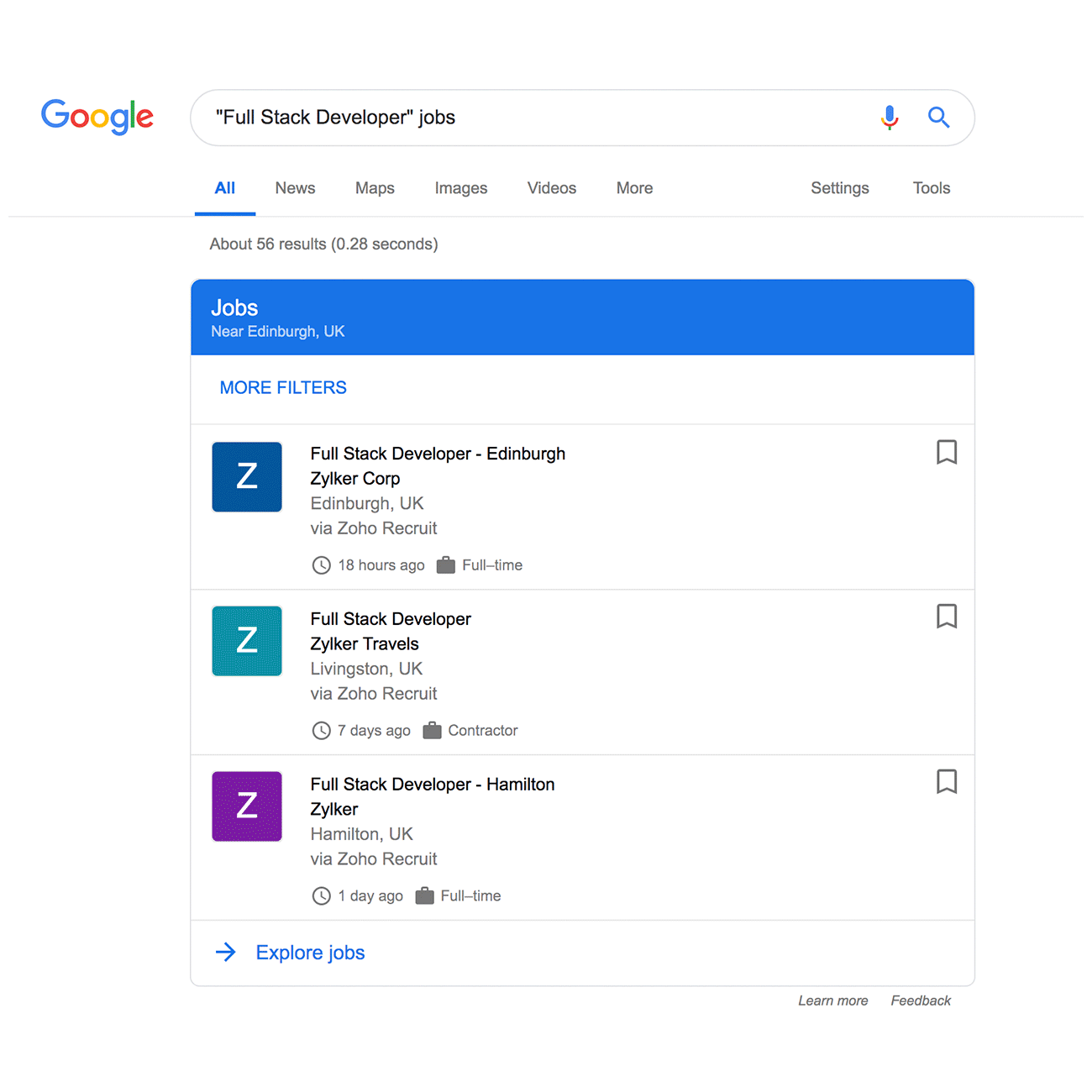
Task: Open Zylker Travels teal logo thumbnail
Action: (247, 641)
